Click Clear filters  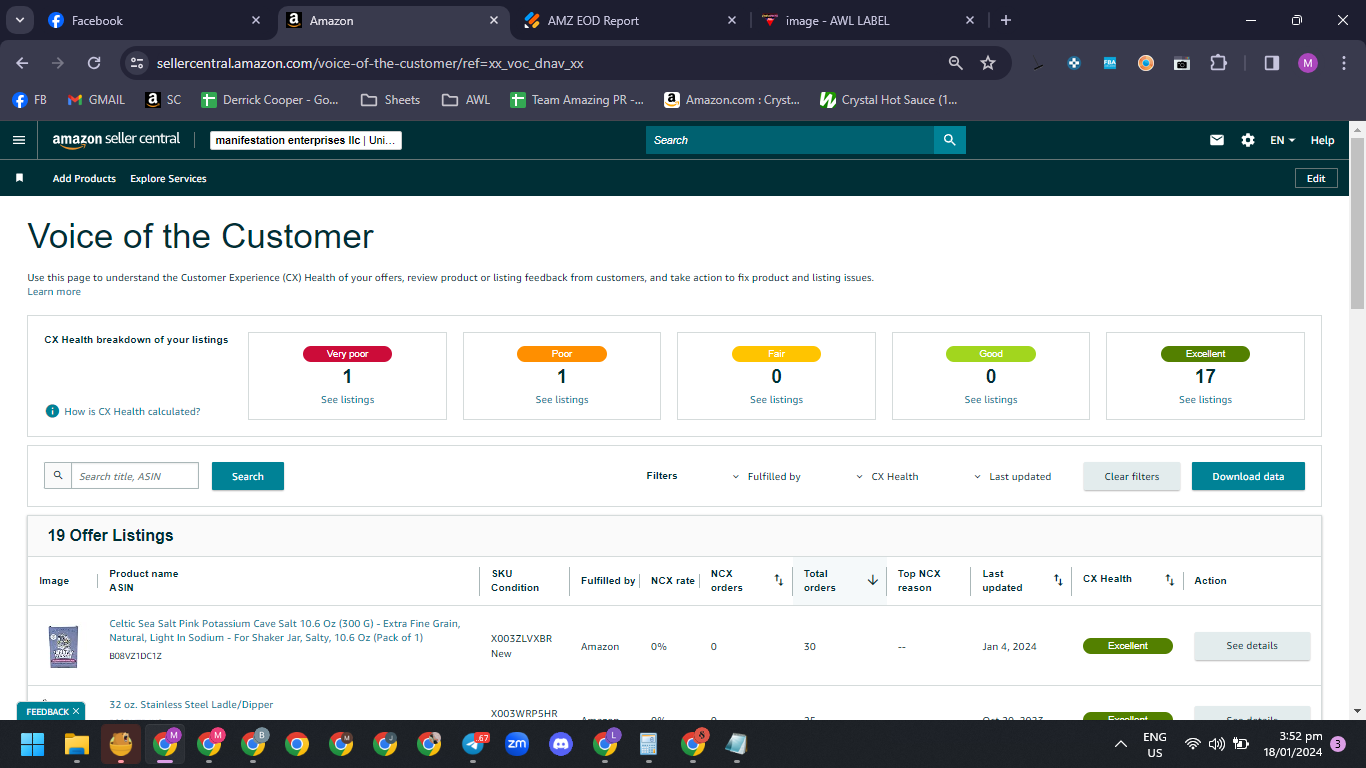tap(1132, 476)
